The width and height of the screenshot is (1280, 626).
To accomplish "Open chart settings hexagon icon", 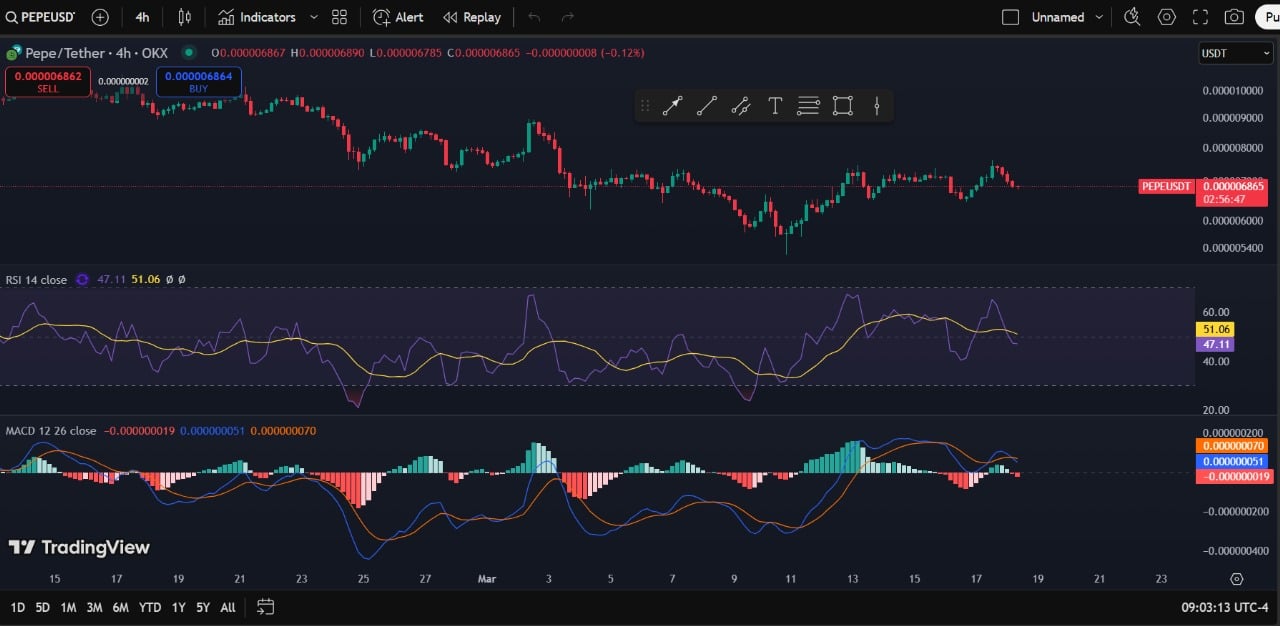I will tap(1166, 17).
